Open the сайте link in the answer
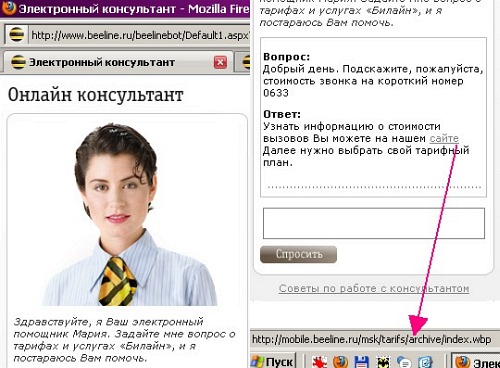Image resolution: width=500 pixels, height=368 pixels. (444, 138)
